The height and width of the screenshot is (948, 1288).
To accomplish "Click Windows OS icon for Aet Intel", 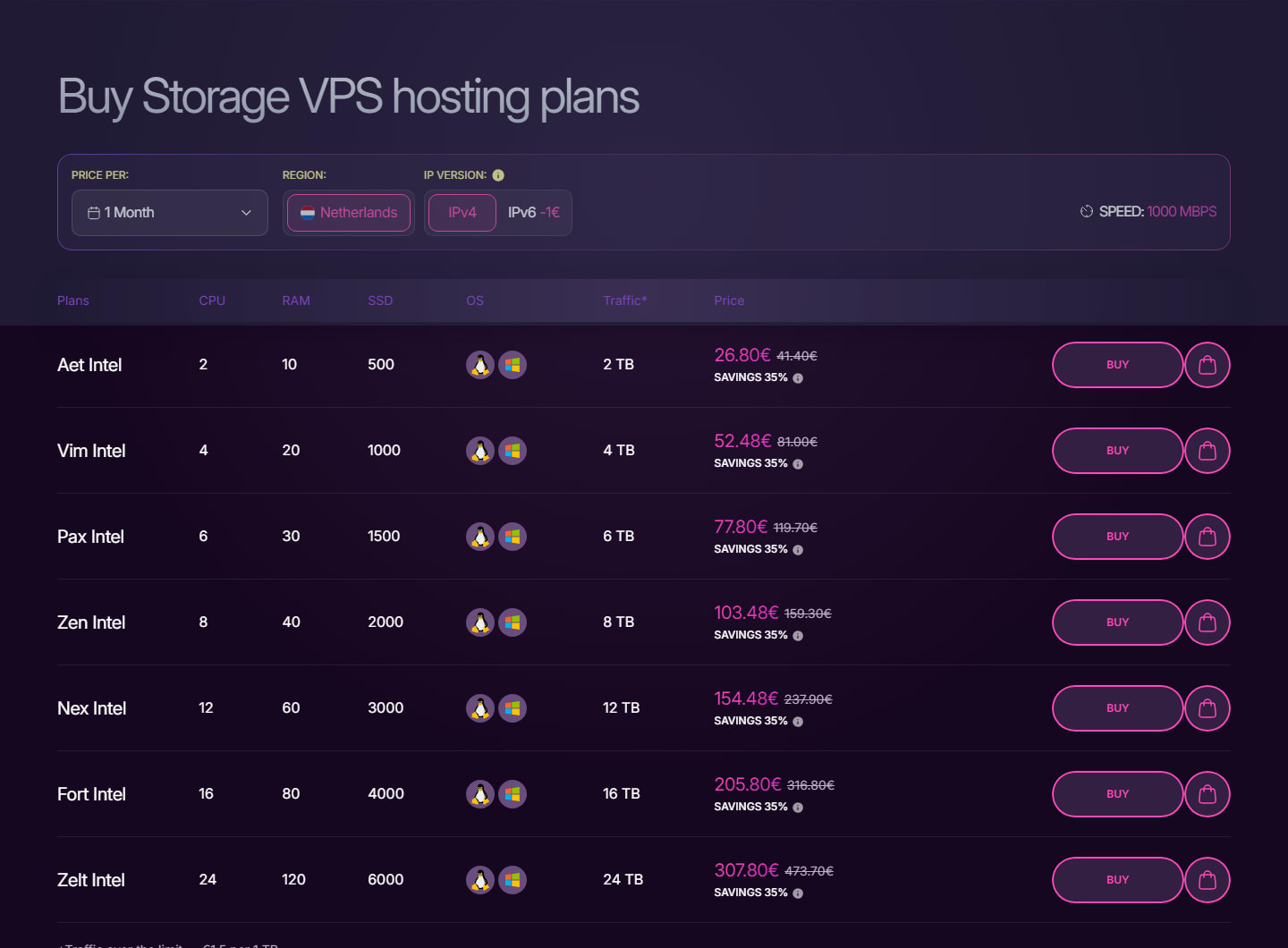I will pos(513,365).
